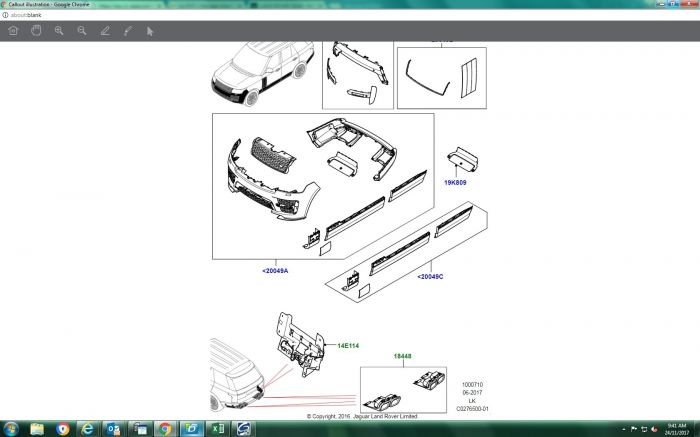Click the 19K809 callout label
This screenshot has width=700, height=437.
(x=455, y=183)
